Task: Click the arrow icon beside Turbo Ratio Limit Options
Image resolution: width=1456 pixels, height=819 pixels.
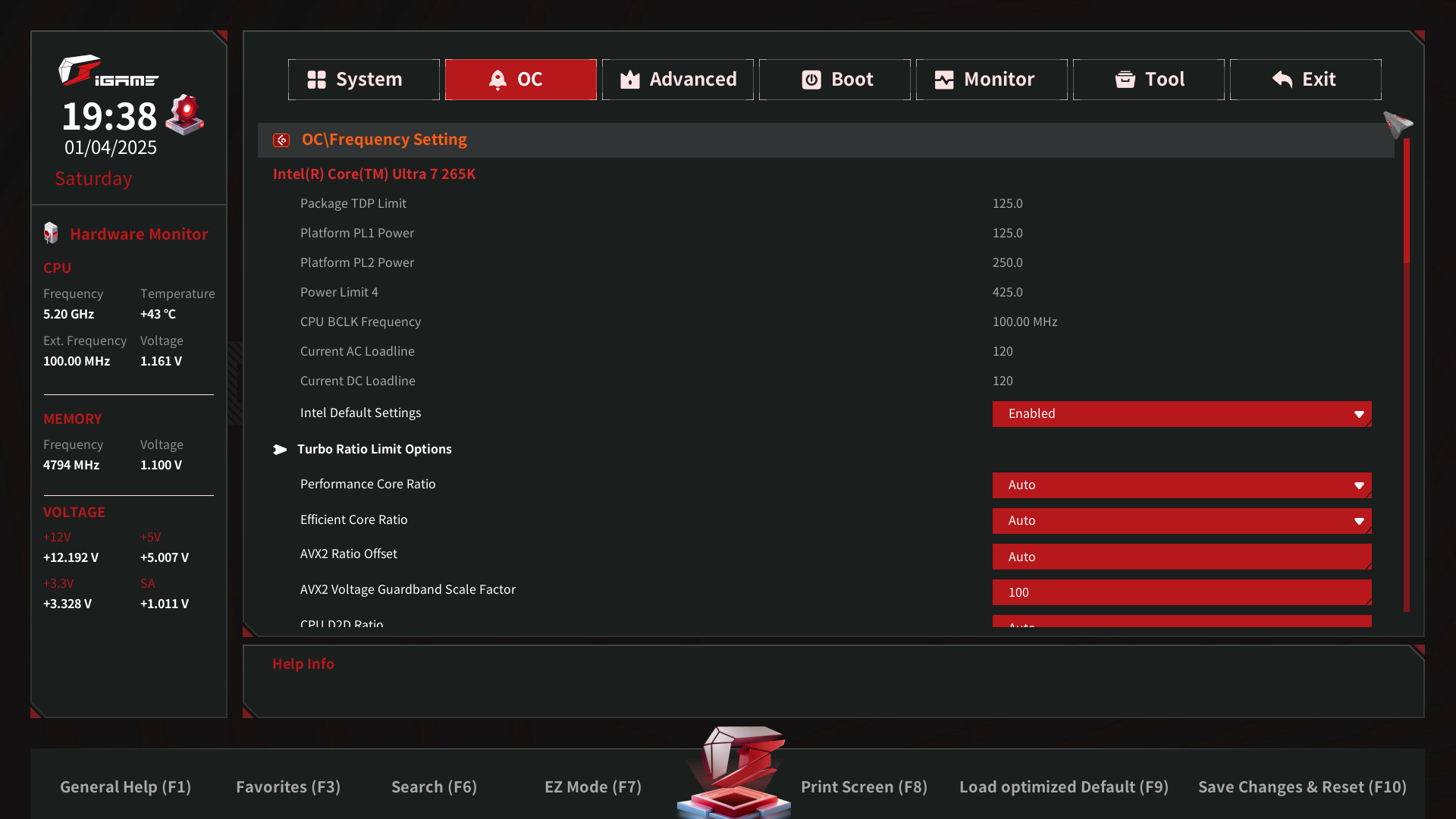Action: [x=280, y=450]
